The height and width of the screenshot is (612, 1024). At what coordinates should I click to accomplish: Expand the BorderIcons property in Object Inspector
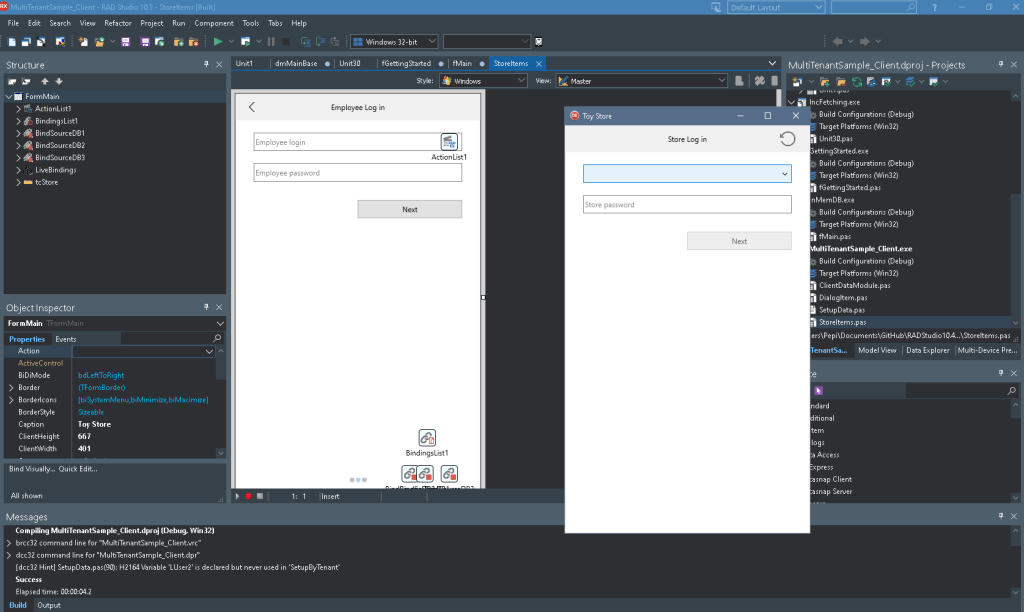point(11,400)
